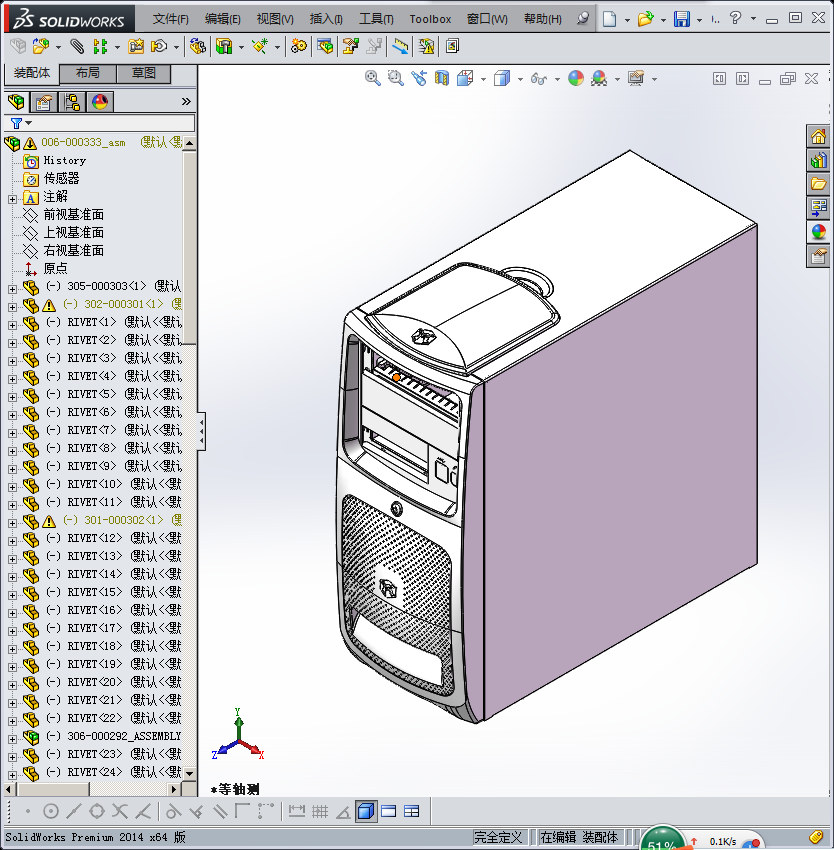Viewport: 834px width, 850px height.
Task: Expand the 306-000292_ASSEMBLY node
Action: 12,739
